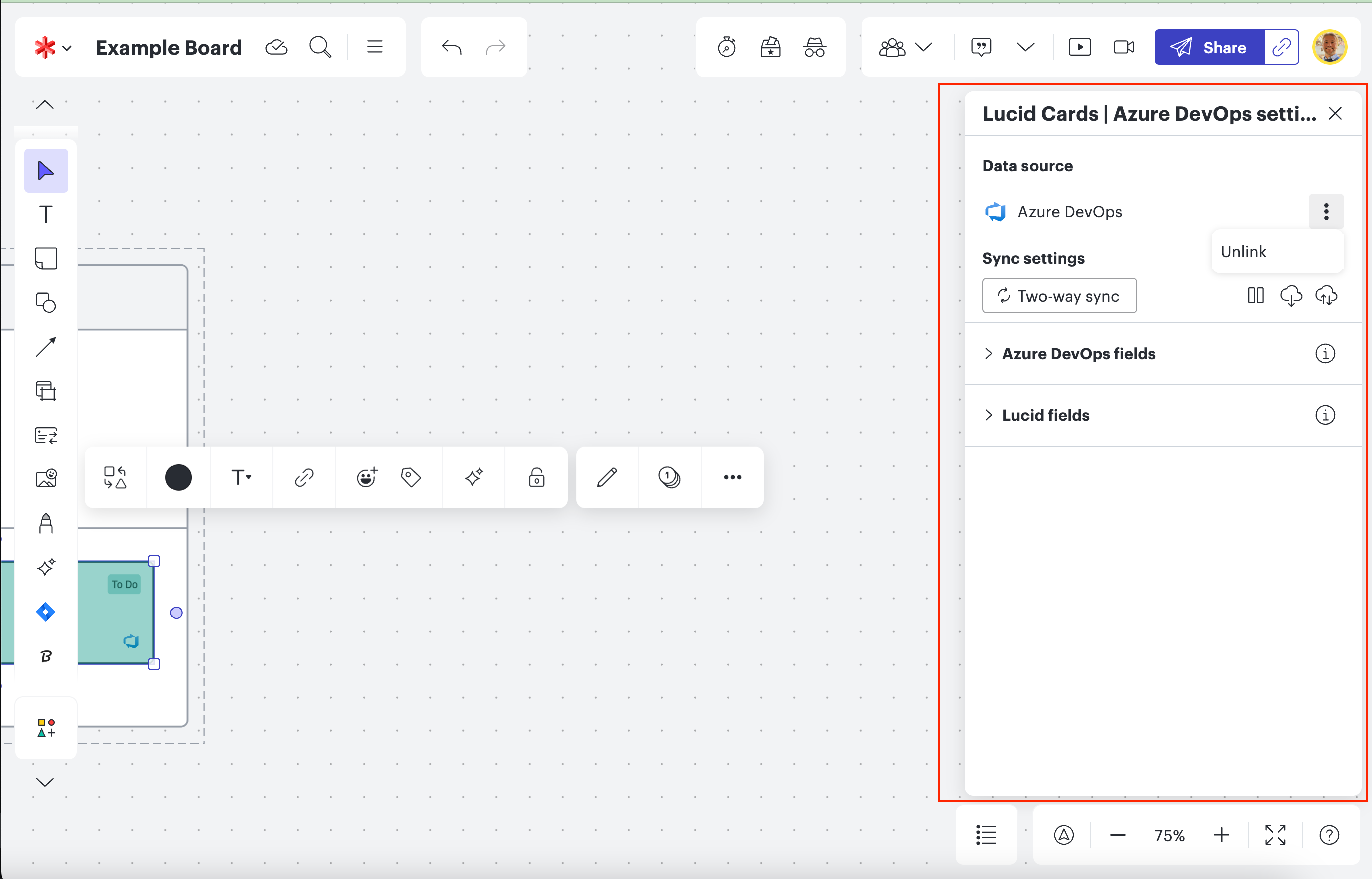Image resolution: width=1372 pixels, height=879 pixels.
Task: Click the AI sparkle in floating toolbar
Action: tap(473, 477)
